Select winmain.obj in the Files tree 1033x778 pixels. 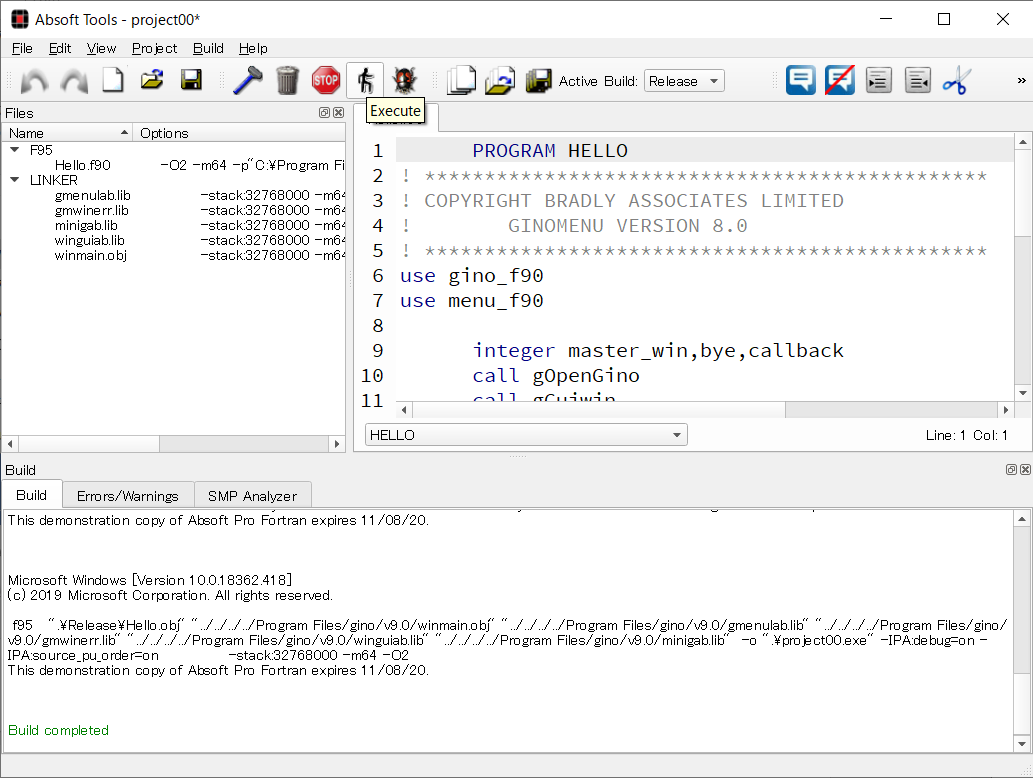coord(90,256)
